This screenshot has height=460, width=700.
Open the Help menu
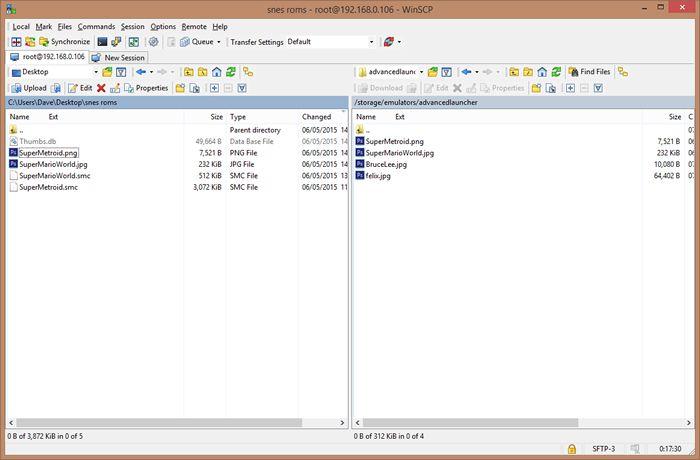(x=220, y=27)
